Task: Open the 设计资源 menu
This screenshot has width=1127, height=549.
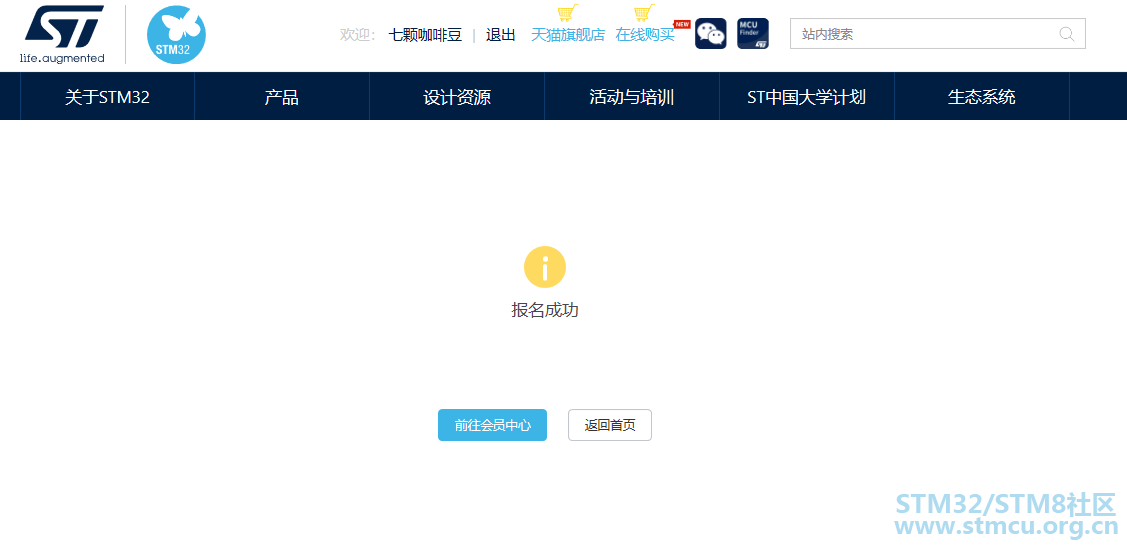Action: click(x=456, y=97)
